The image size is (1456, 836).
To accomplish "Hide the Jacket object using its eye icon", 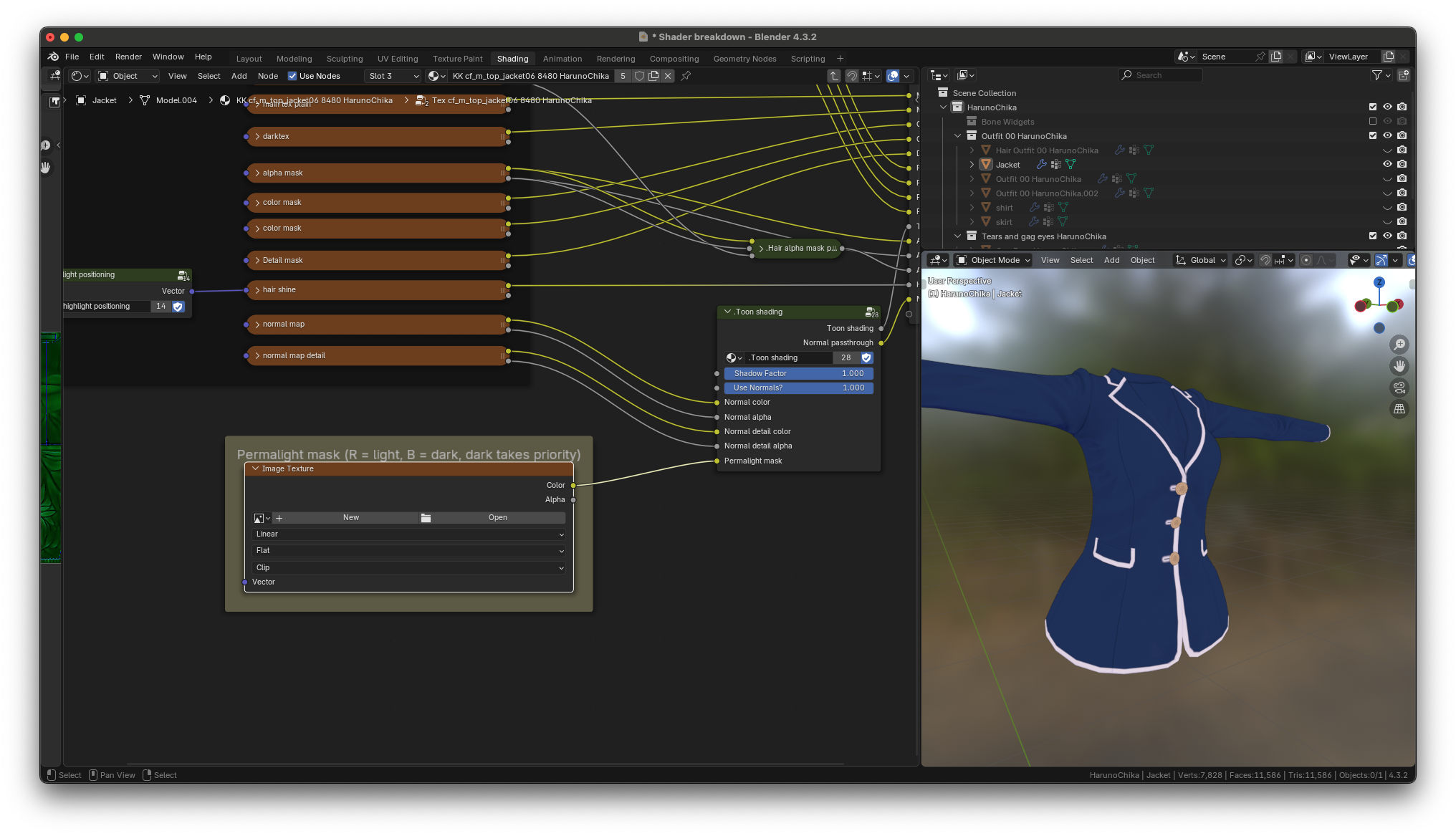I will click(x=1387, y=164).
